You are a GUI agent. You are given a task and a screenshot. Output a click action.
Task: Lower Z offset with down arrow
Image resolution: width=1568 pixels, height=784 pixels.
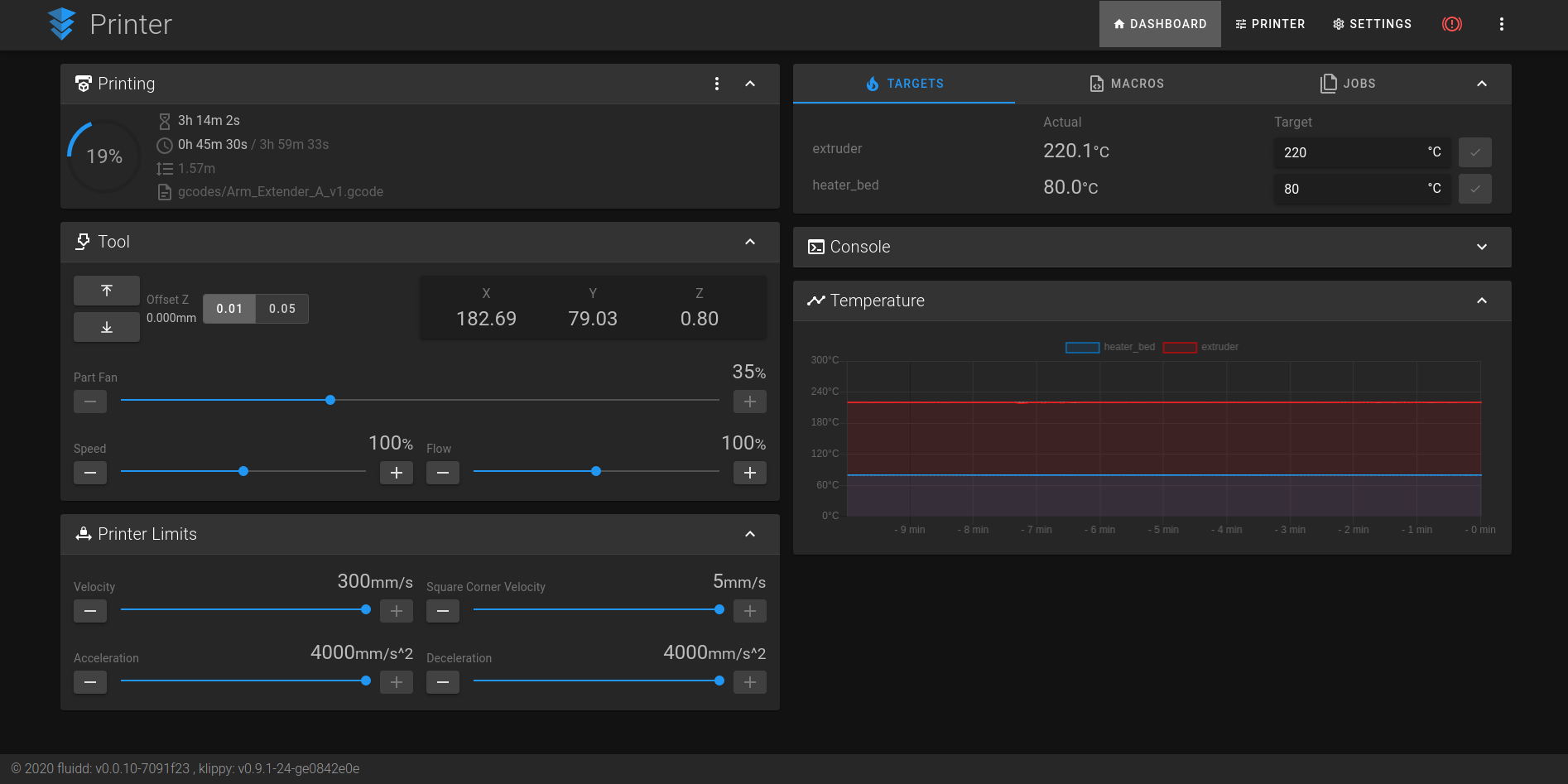click(107, 327)
